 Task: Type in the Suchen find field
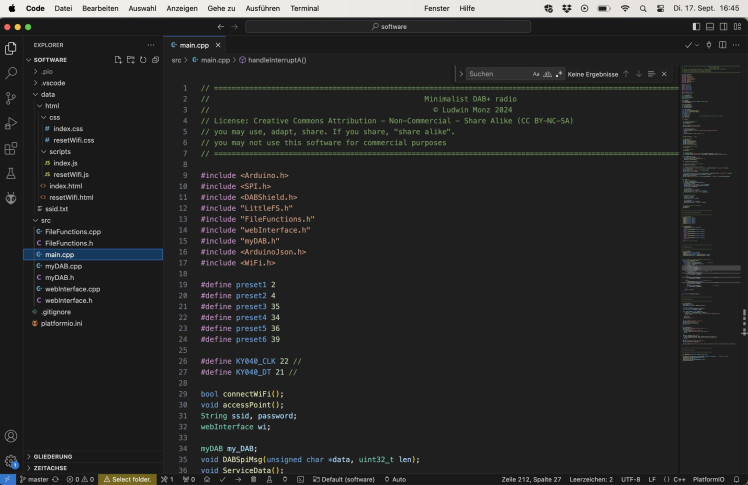[x=497, y=74]
